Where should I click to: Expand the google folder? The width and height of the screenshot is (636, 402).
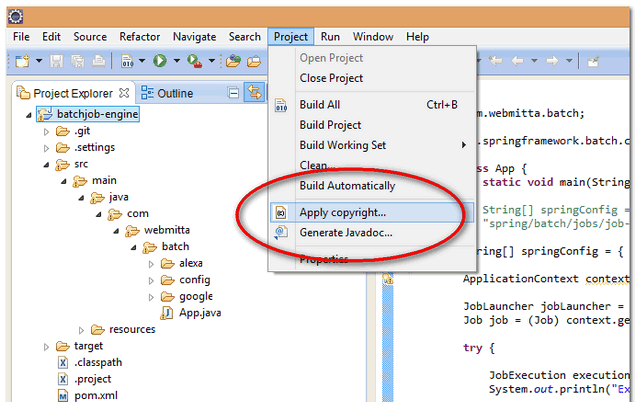(151, 297)
